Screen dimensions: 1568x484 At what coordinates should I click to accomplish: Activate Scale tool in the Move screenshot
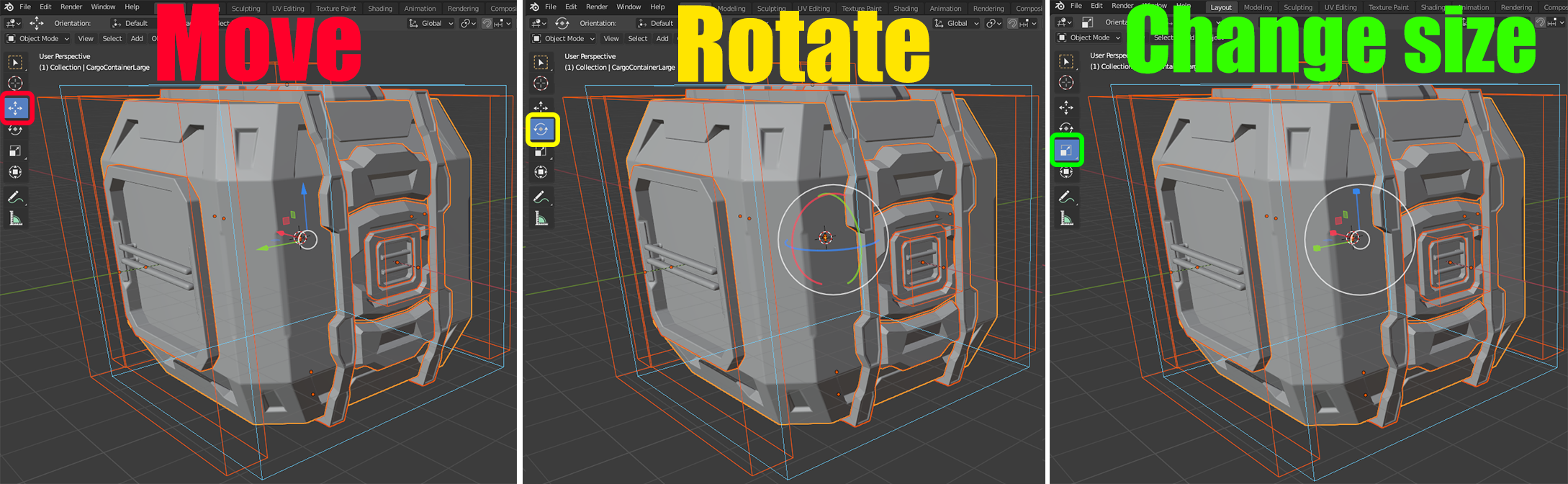coord(16,151)
